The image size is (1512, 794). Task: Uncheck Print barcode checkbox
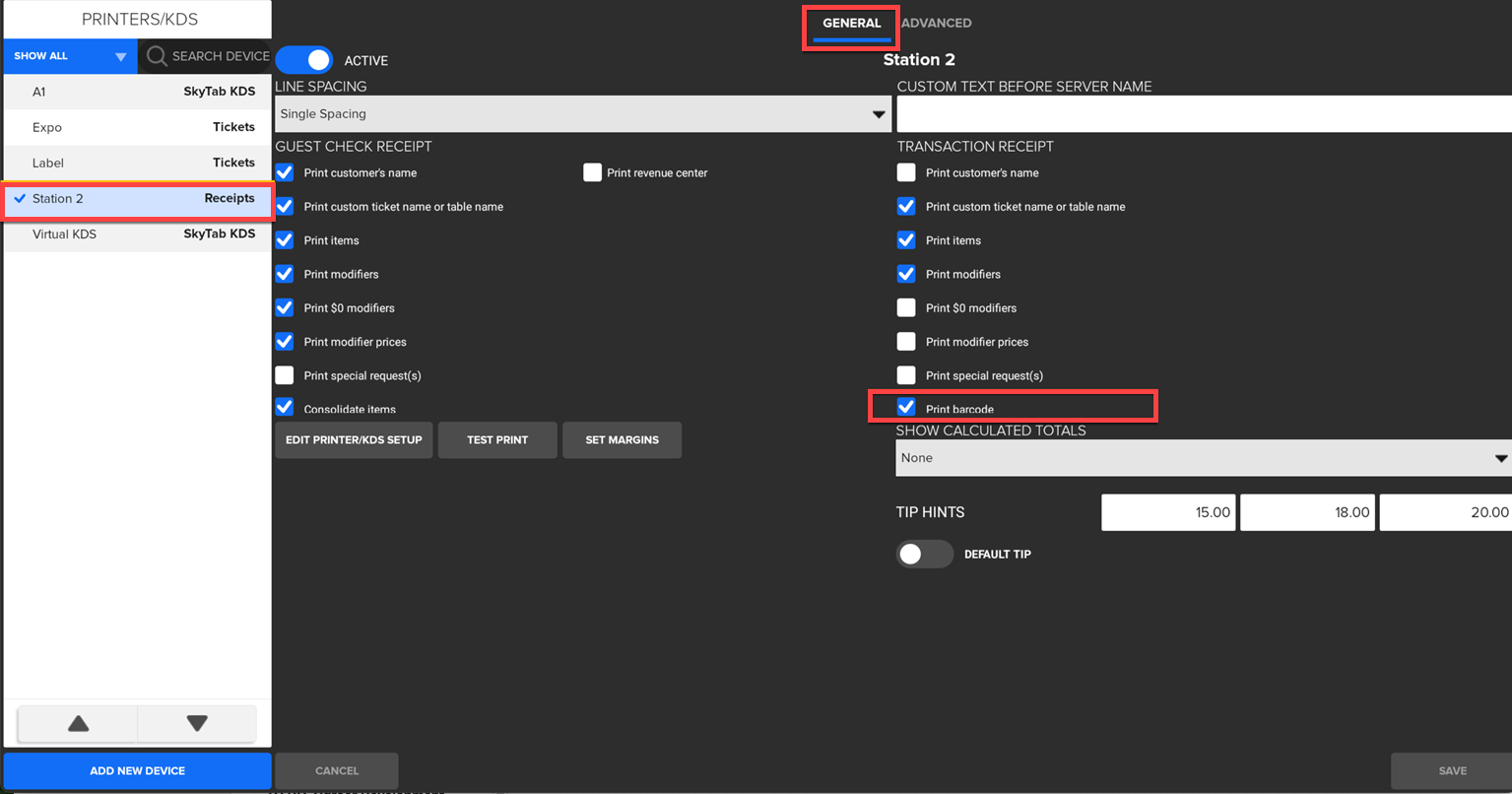906,407
